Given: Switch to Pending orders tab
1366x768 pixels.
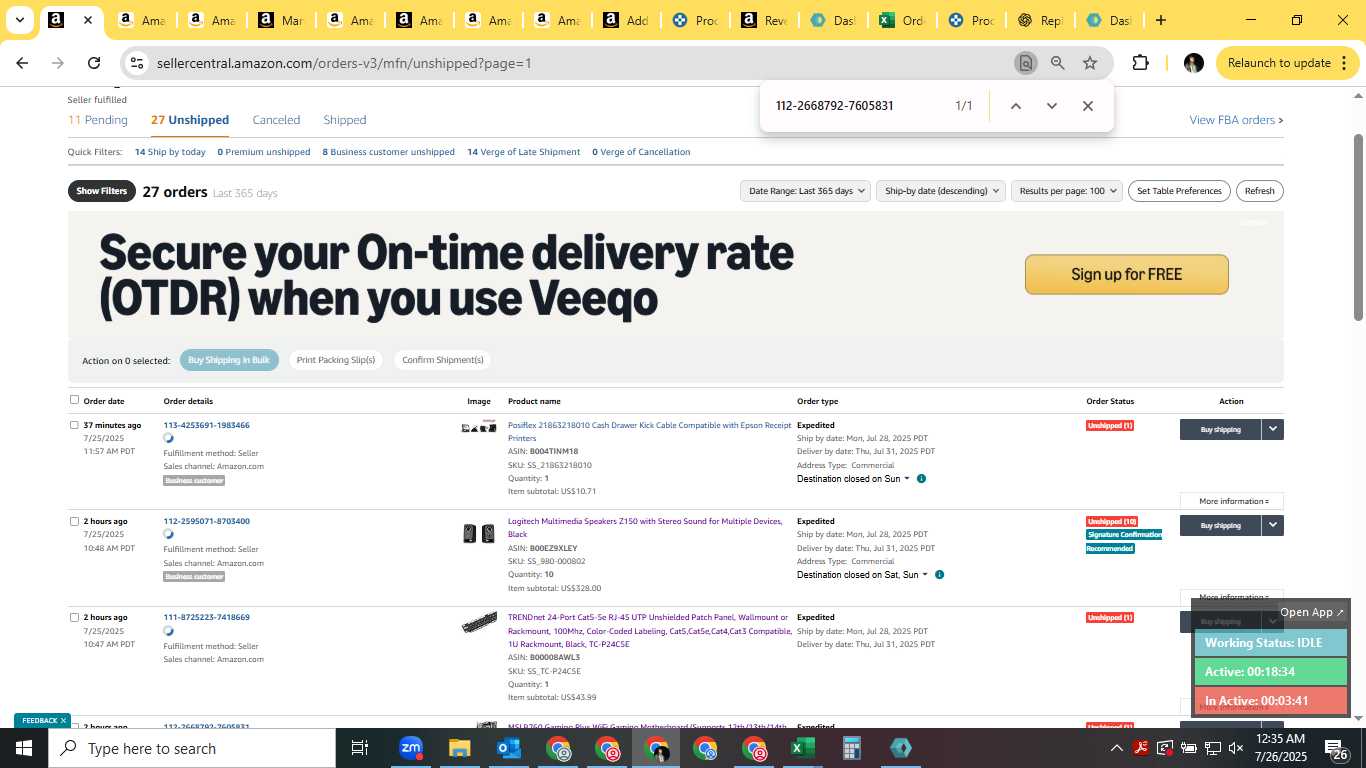Looking at the screenshot, I should pyautogui.click(x=98, y=120).
